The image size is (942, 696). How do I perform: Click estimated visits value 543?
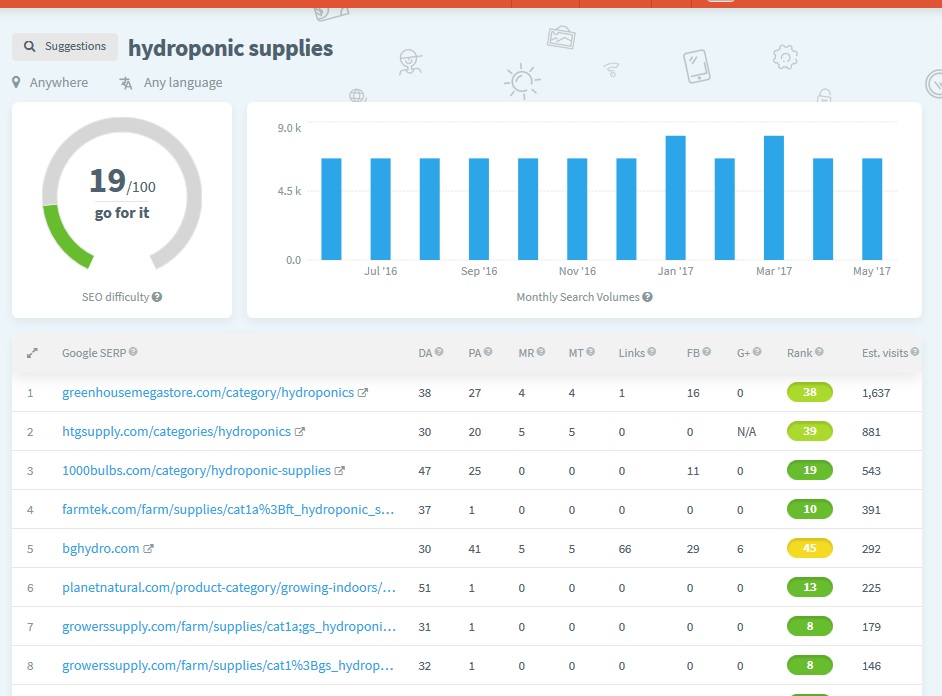point(871,471)
